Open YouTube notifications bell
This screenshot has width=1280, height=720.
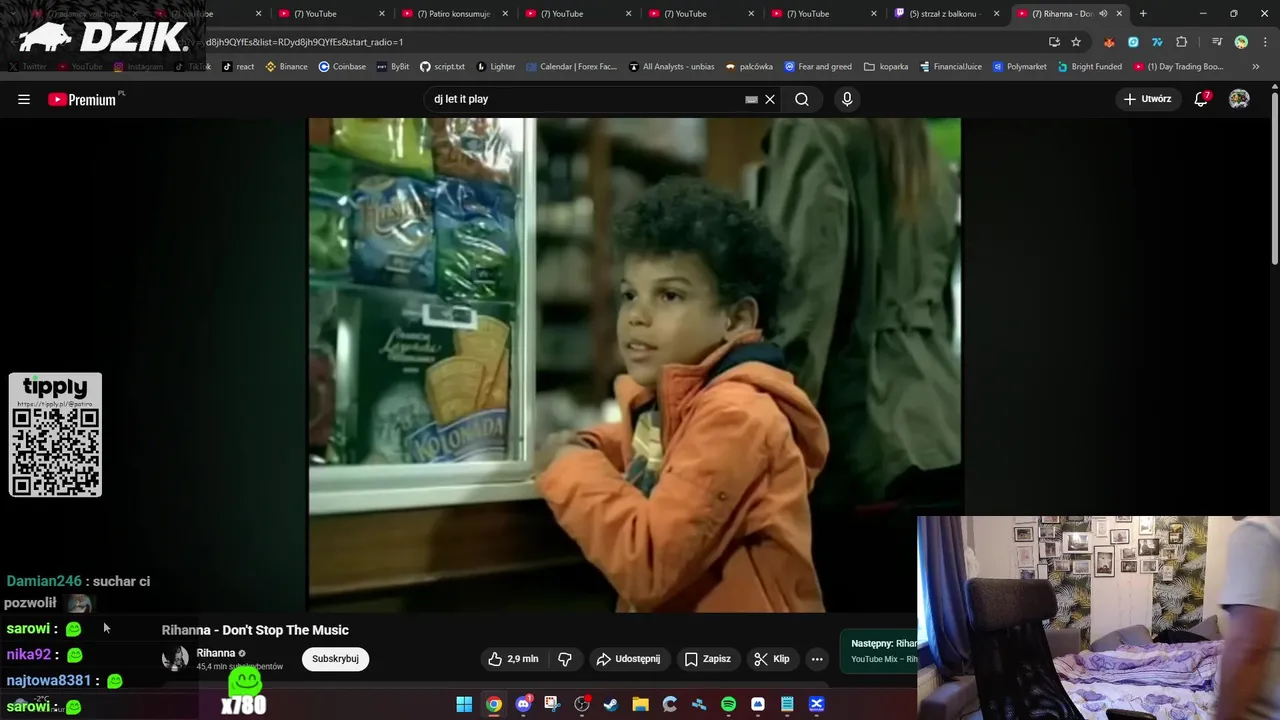[1201, 99]
